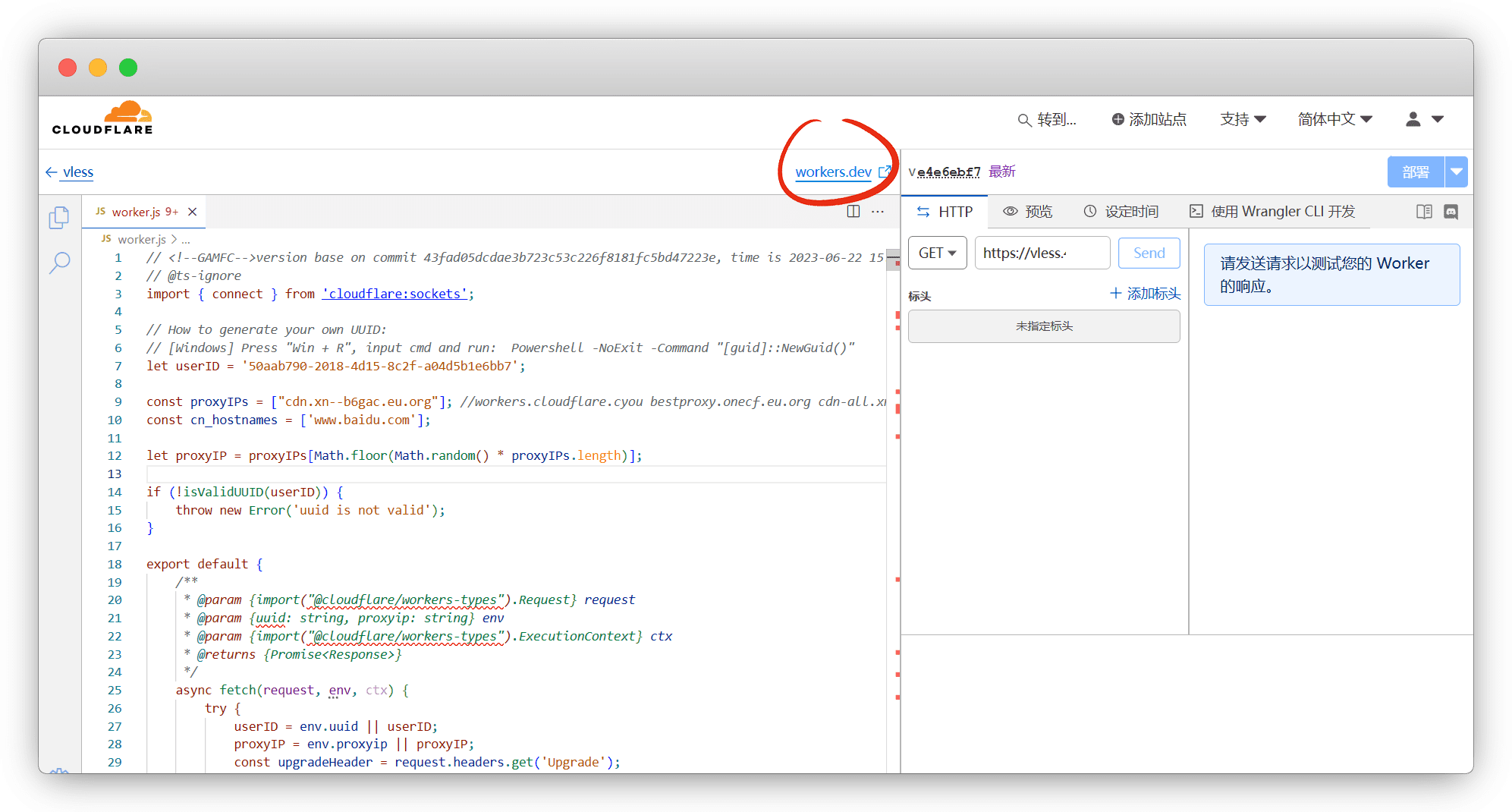Click the 部署 deploy button
Image resolution: width=1512 pixels, height=812 pixels.
pyautogui.click(x=1416, y=172)
